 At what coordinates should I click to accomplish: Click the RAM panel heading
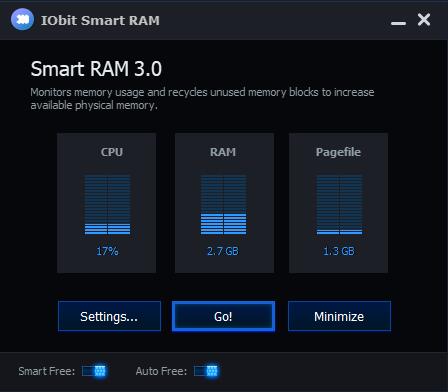tap(223, 152)
